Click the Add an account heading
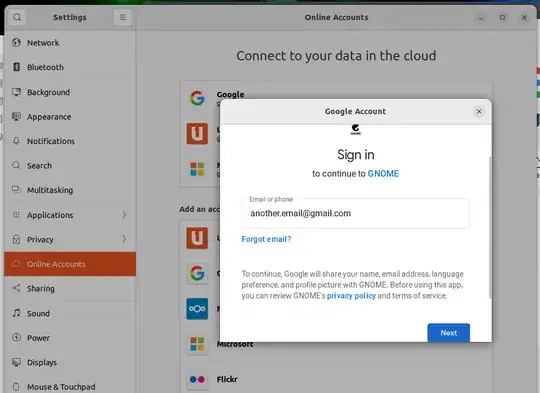540x393 pixels. click(199, 209)
